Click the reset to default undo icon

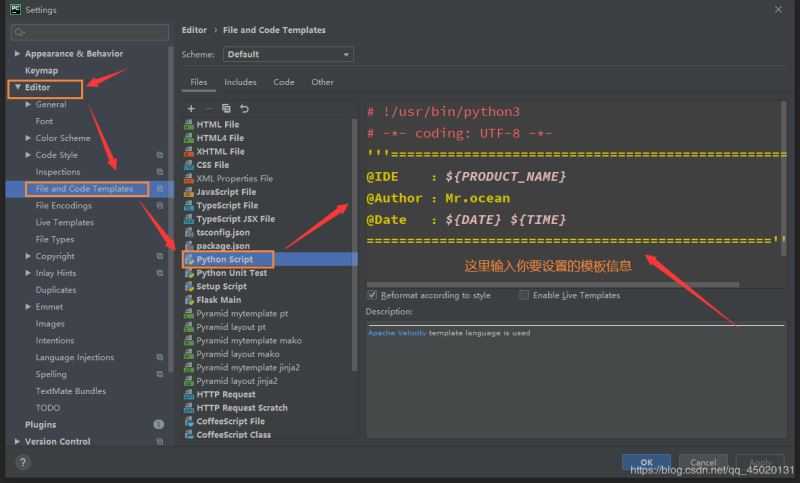coord(244,109)
